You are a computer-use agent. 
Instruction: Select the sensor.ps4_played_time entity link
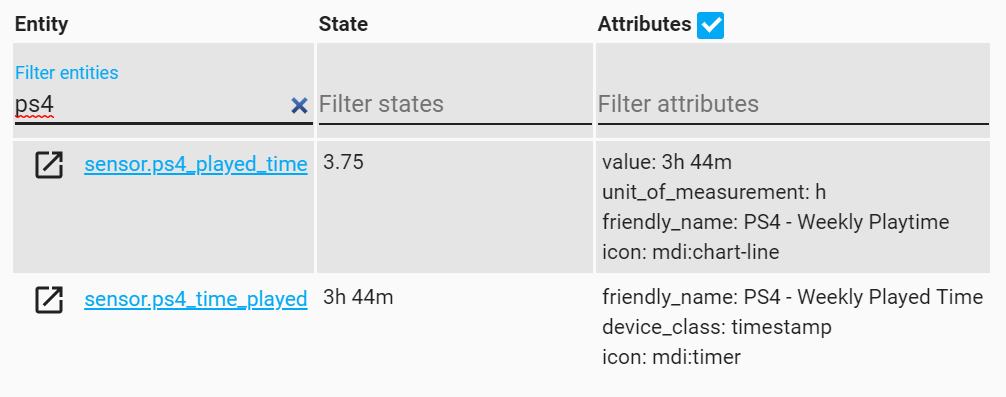click(196, 164)
